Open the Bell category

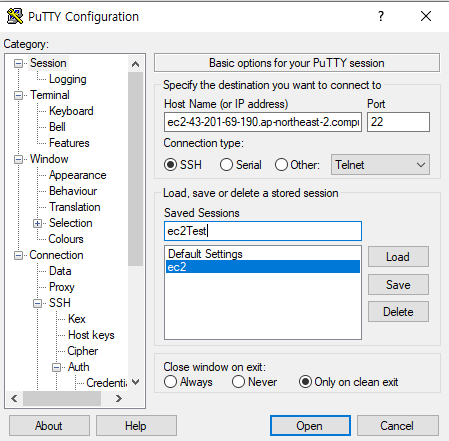57,127
